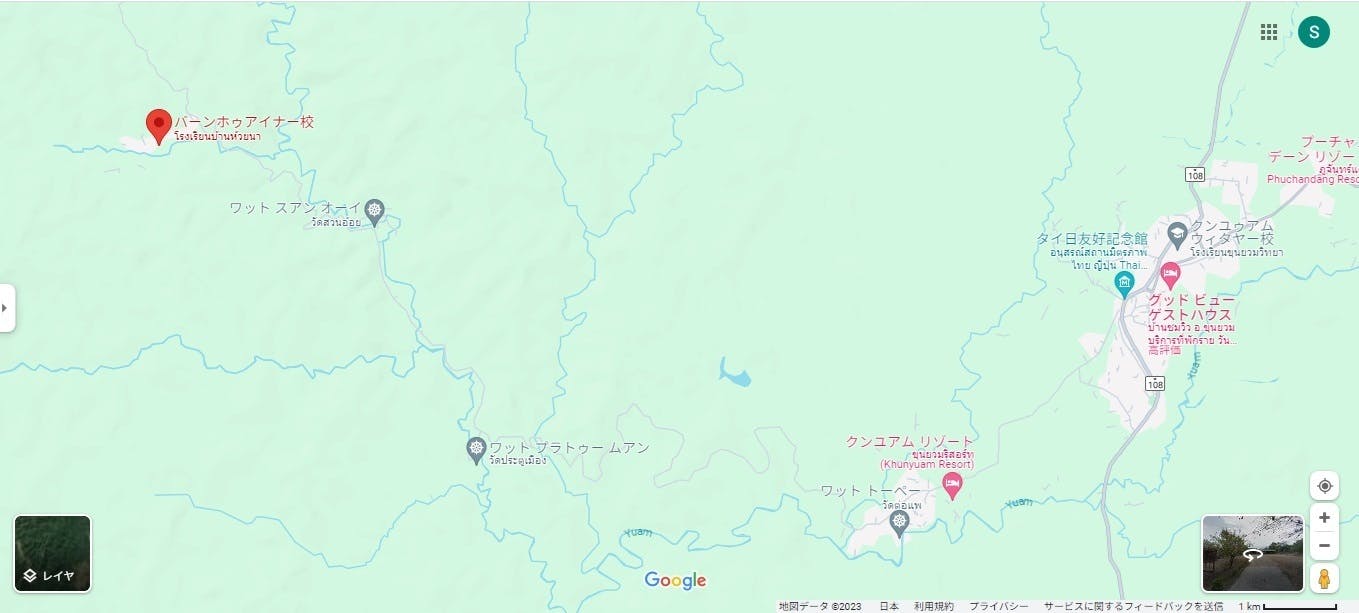Select the クンユアム ウィタヤー校 school marker
This screenshot has height=613, width=1359.
tap(1177, 235)
